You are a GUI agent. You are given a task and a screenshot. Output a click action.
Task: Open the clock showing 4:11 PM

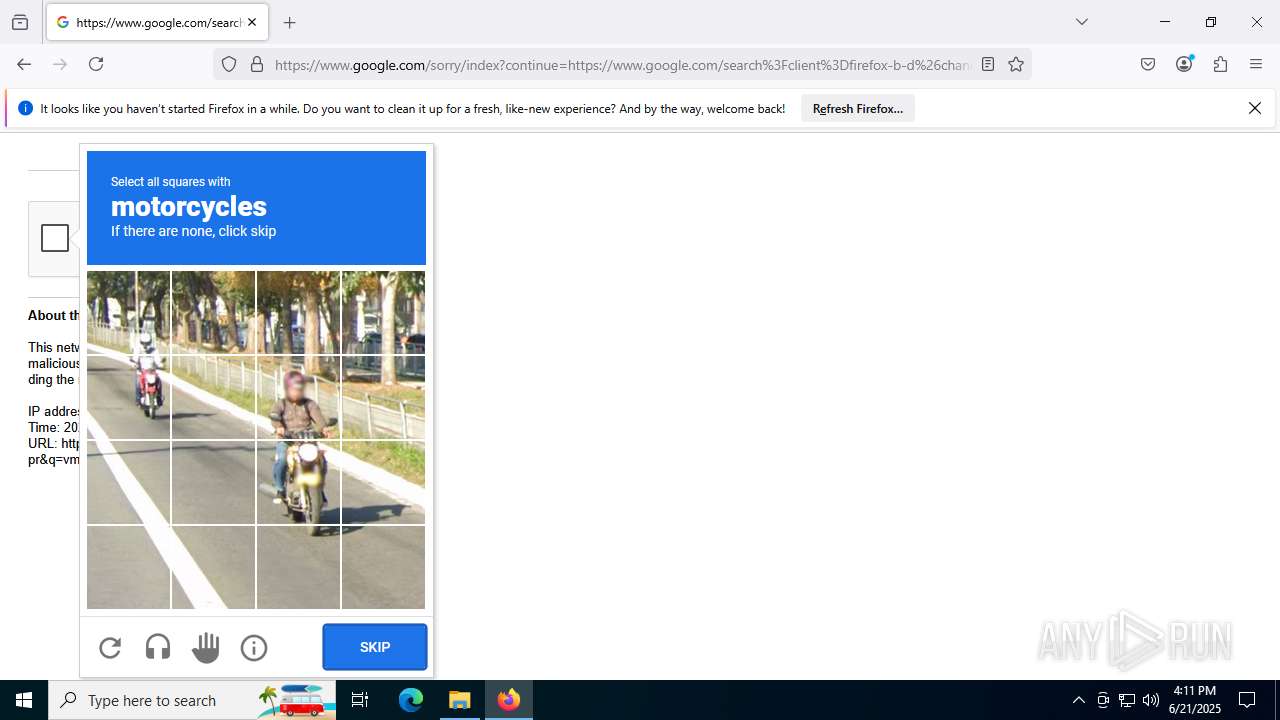[x=1195, y=700]
